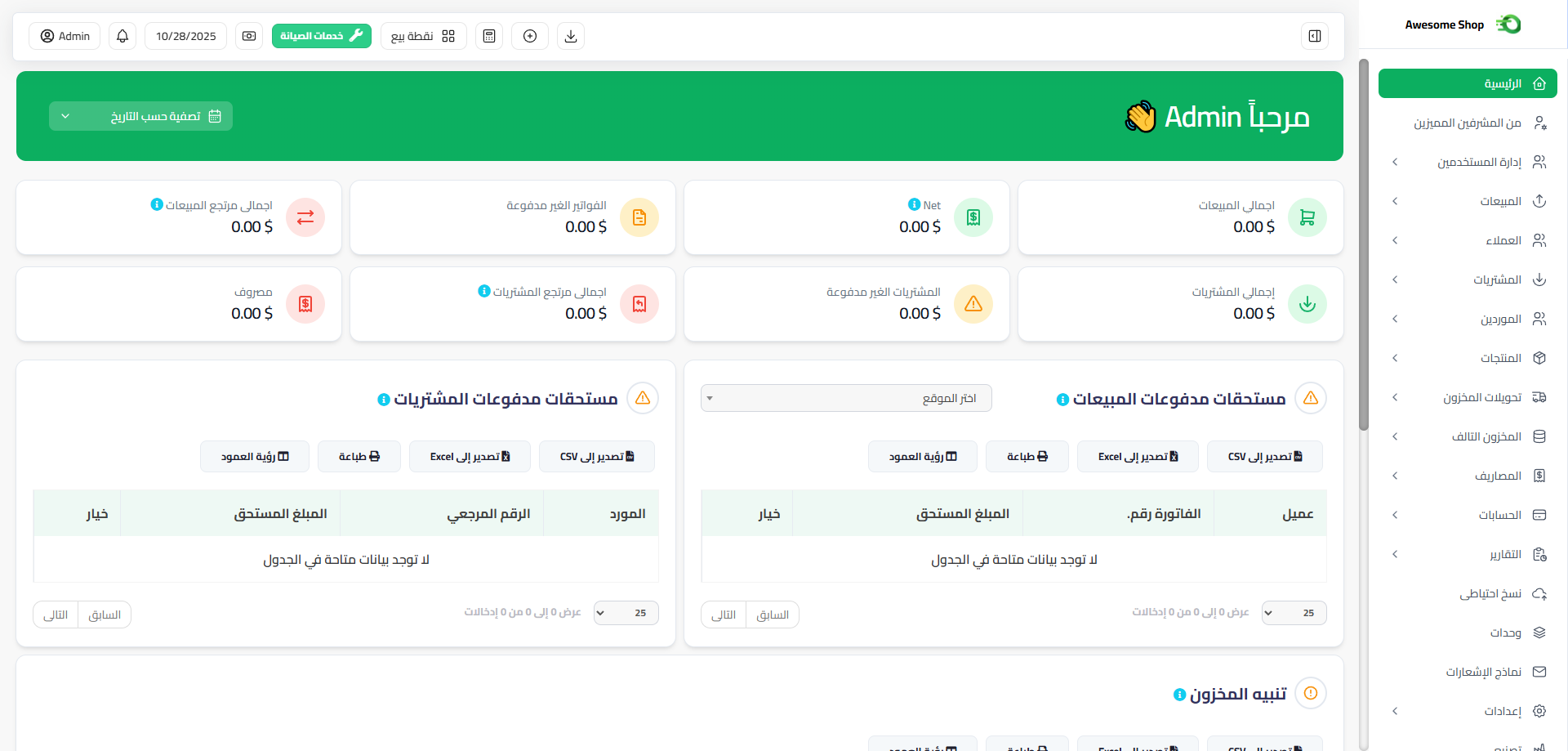Open the Home sidebar menu item

[x=1467, y=83]
